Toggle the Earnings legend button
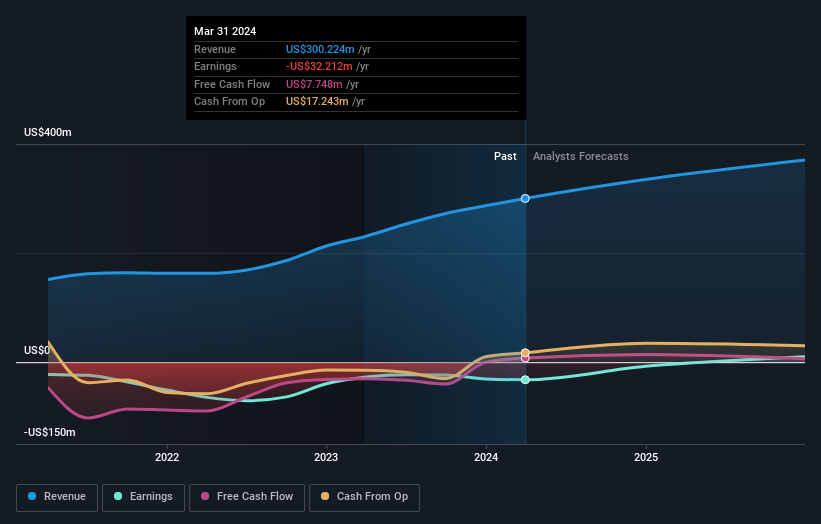821x524 pixels. coord(143,497)
